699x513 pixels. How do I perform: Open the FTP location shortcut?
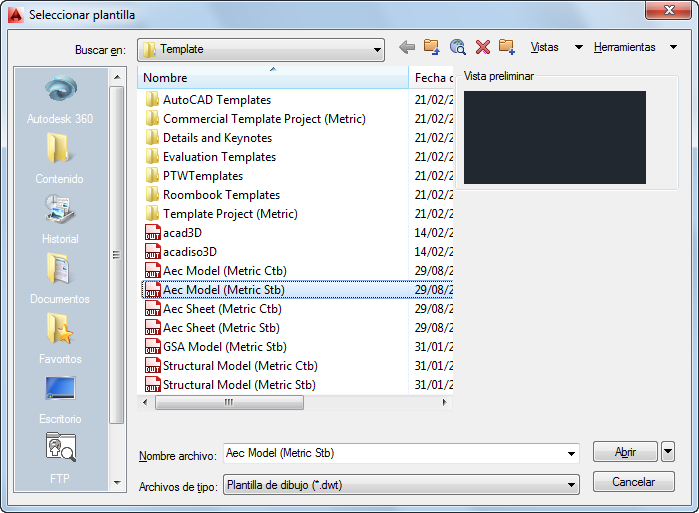[x=60, y=460]
